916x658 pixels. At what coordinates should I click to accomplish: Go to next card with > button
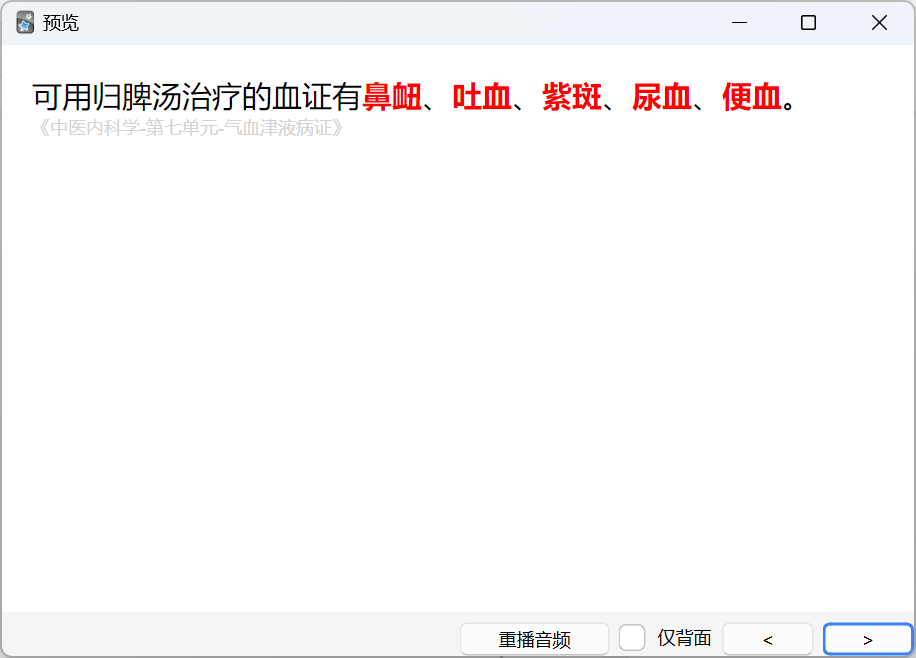(868, 639)
